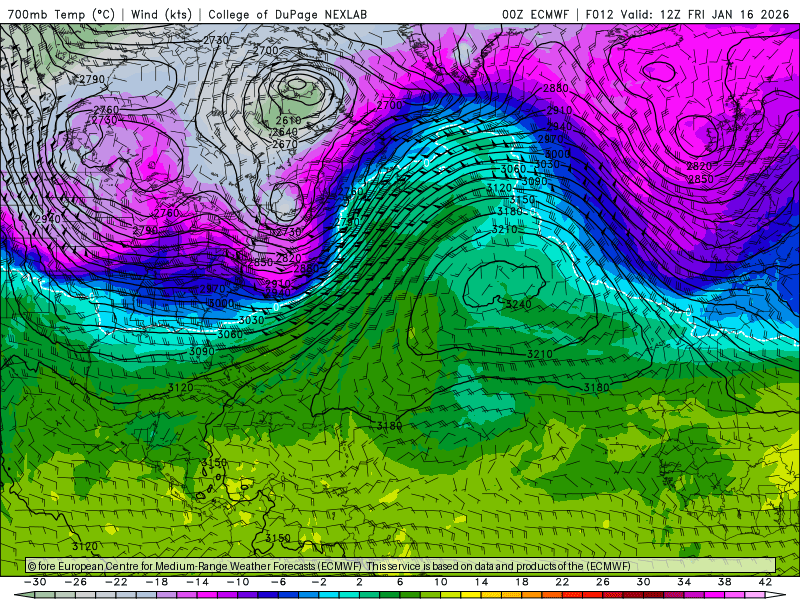The image size is (800, 600).
Task: Click the positive 14 value on the temperature scale
Action: (481, 582)
